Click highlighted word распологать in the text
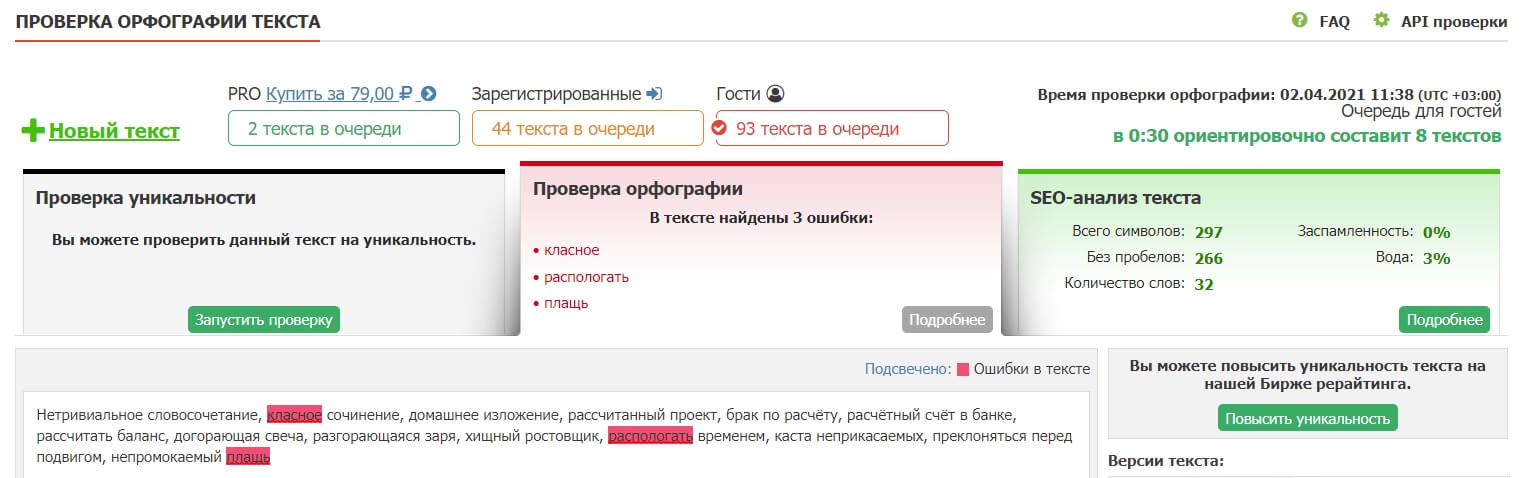This screenshot has width=1526, height=478. click(650, 436)
